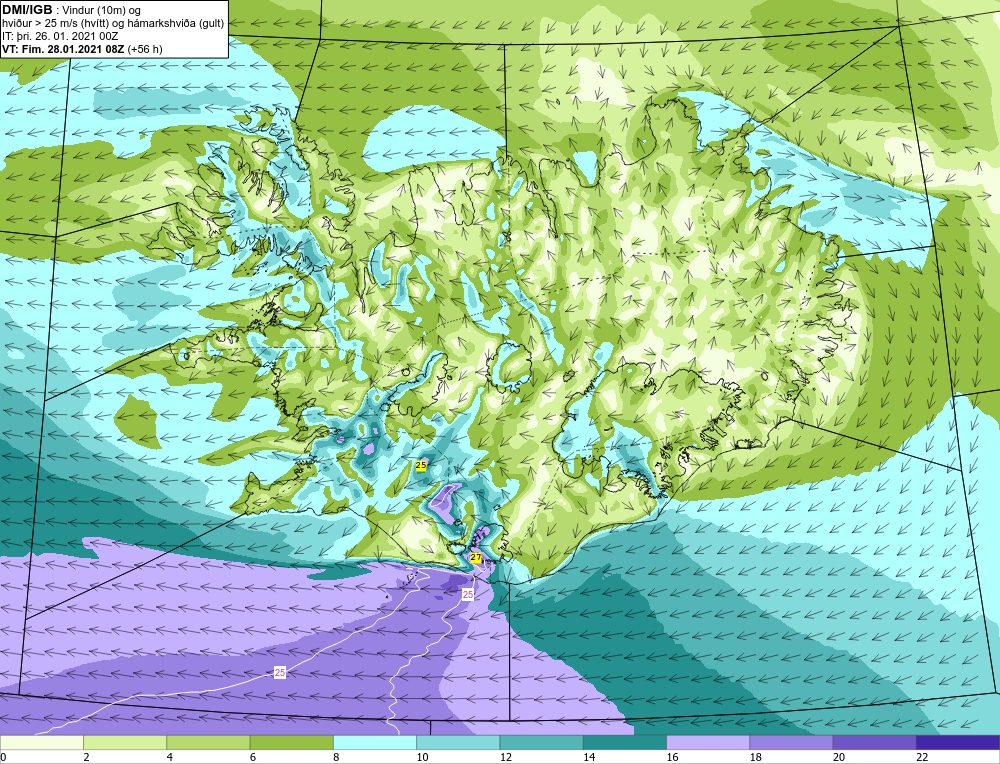
Task: Click the hviður > 25 m/s description line
Action: (x=113, y=24)
